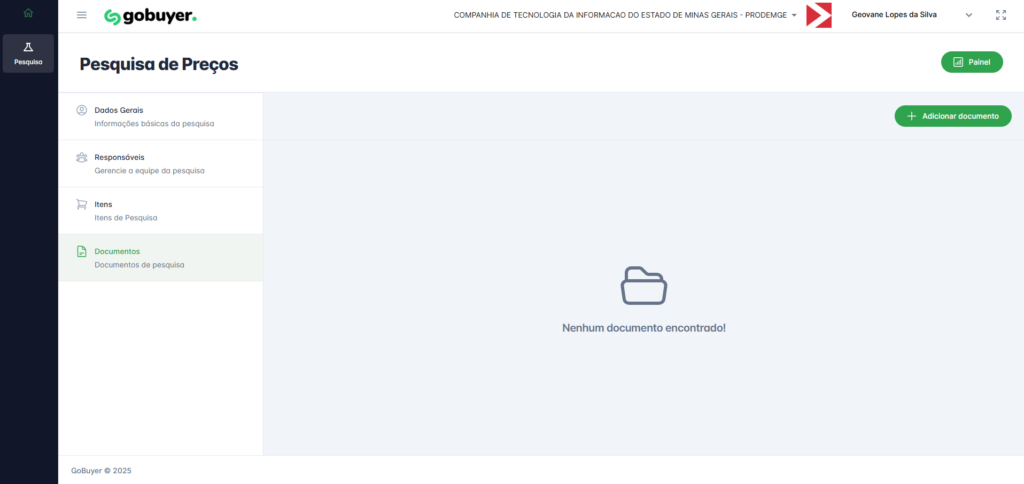Open the Geovane Lopes da Silva account menu
This screenshot has height=484, width=1024.
[894, 15]
